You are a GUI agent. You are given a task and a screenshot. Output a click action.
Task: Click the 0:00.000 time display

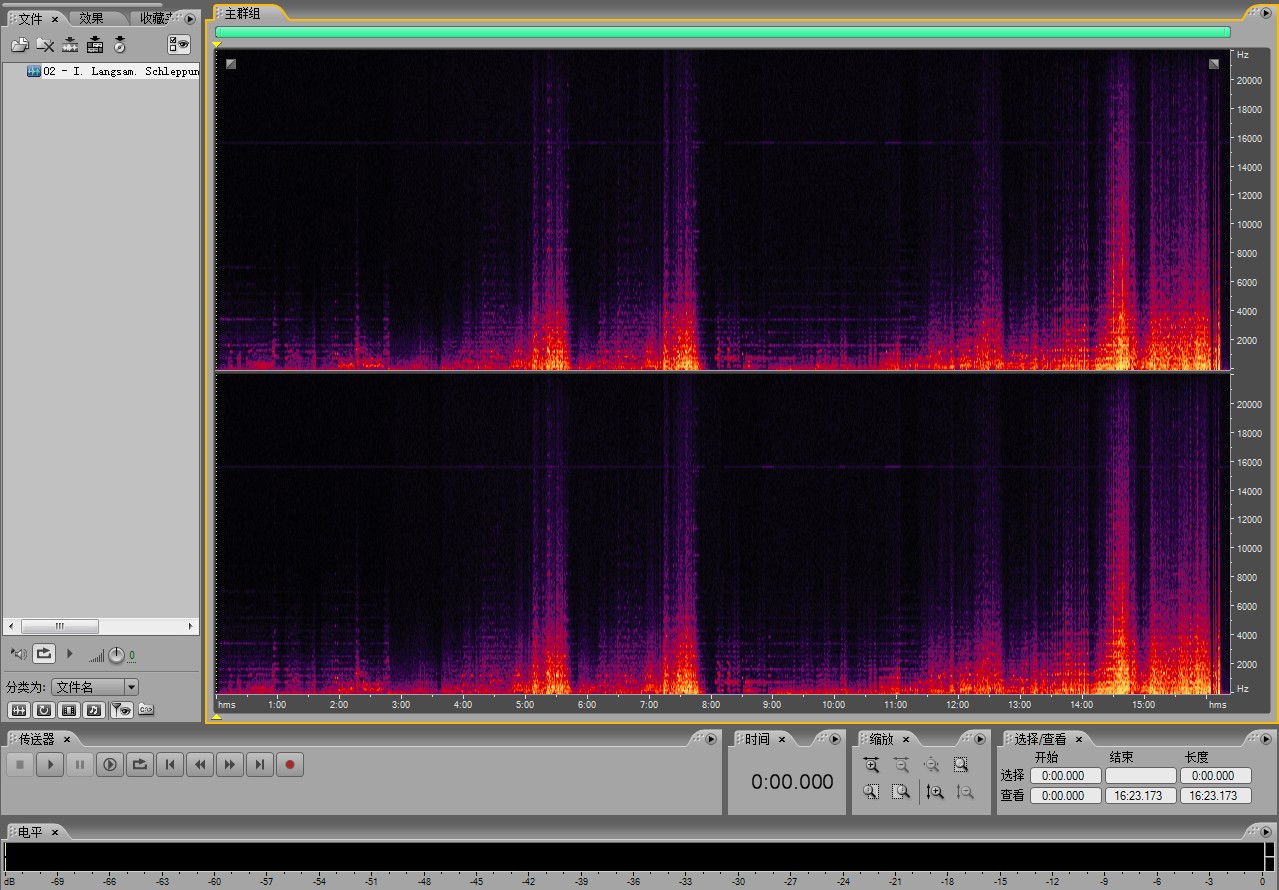tap(792, 782)
